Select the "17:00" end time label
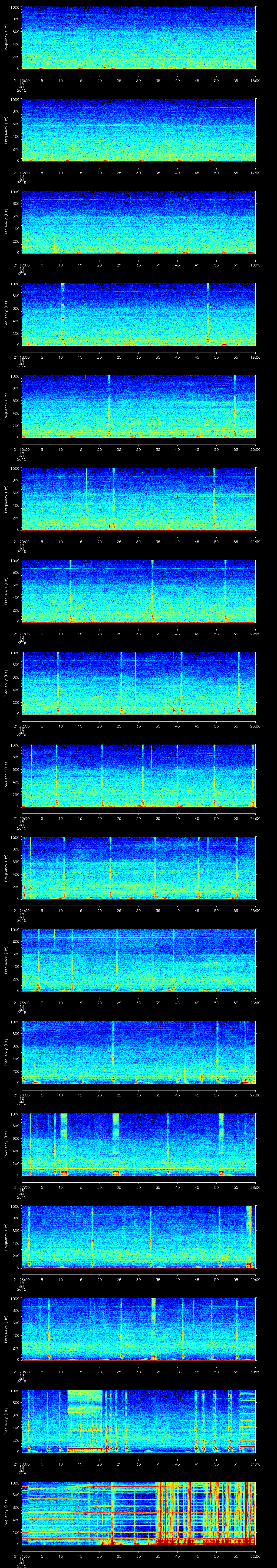 tap(256, 173)
